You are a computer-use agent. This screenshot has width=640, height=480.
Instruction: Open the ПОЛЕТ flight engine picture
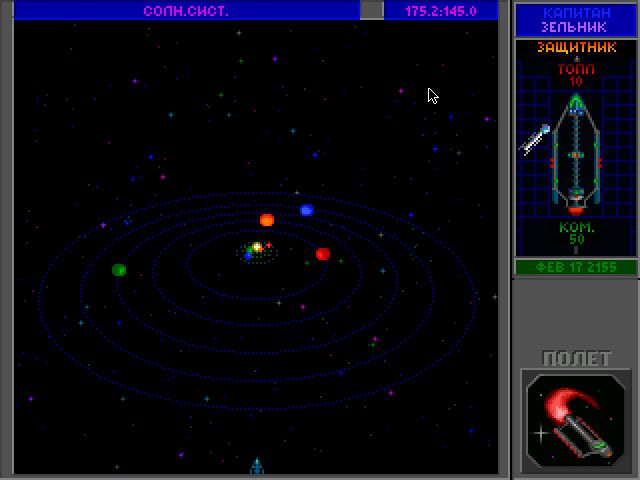point(576,421)
